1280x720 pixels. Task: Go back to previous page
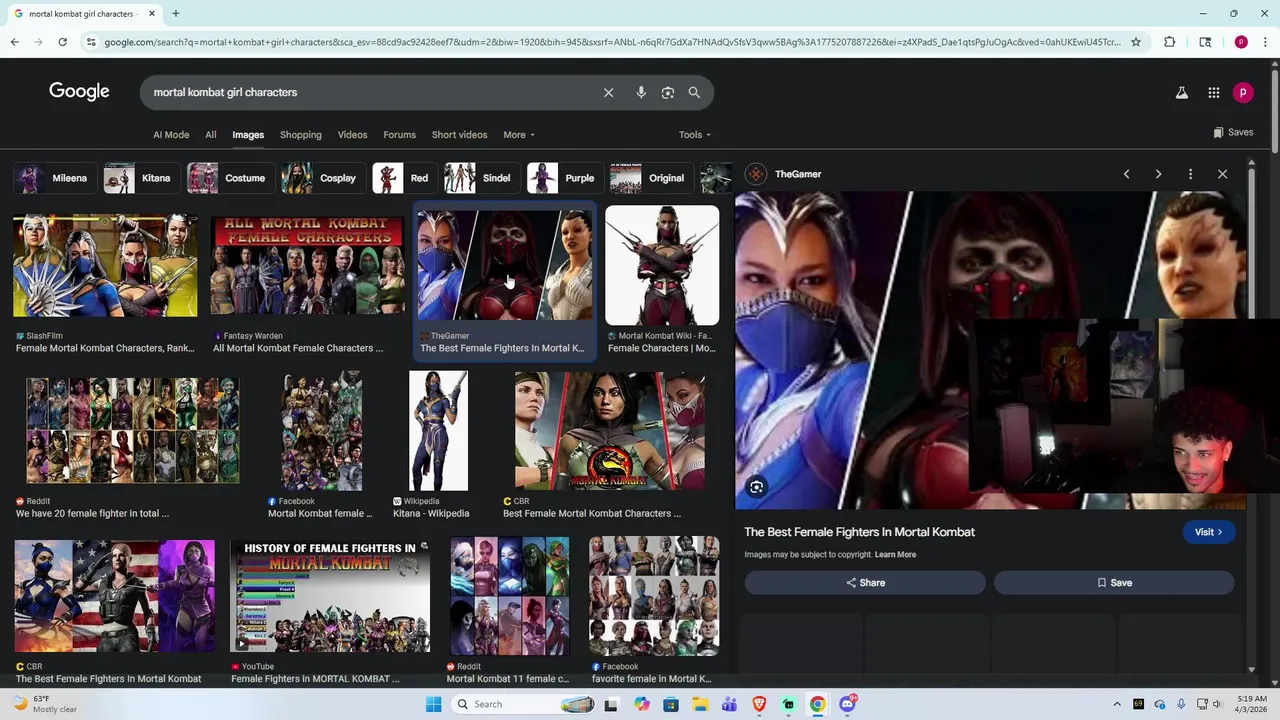coord(14,42)
